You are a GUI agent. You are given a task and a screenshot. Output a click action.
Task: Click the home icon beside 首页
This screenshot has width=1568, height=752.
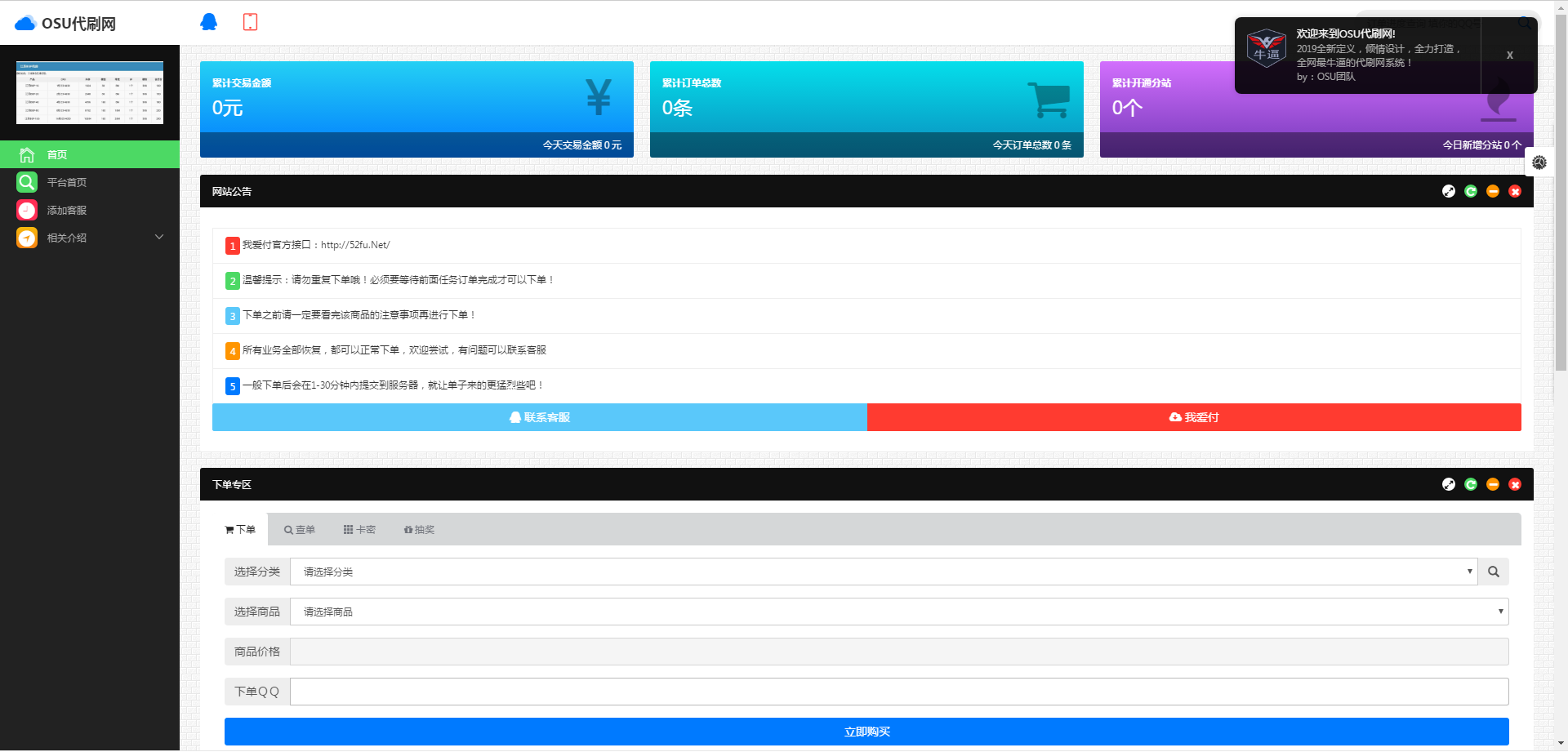click(27, 154)
